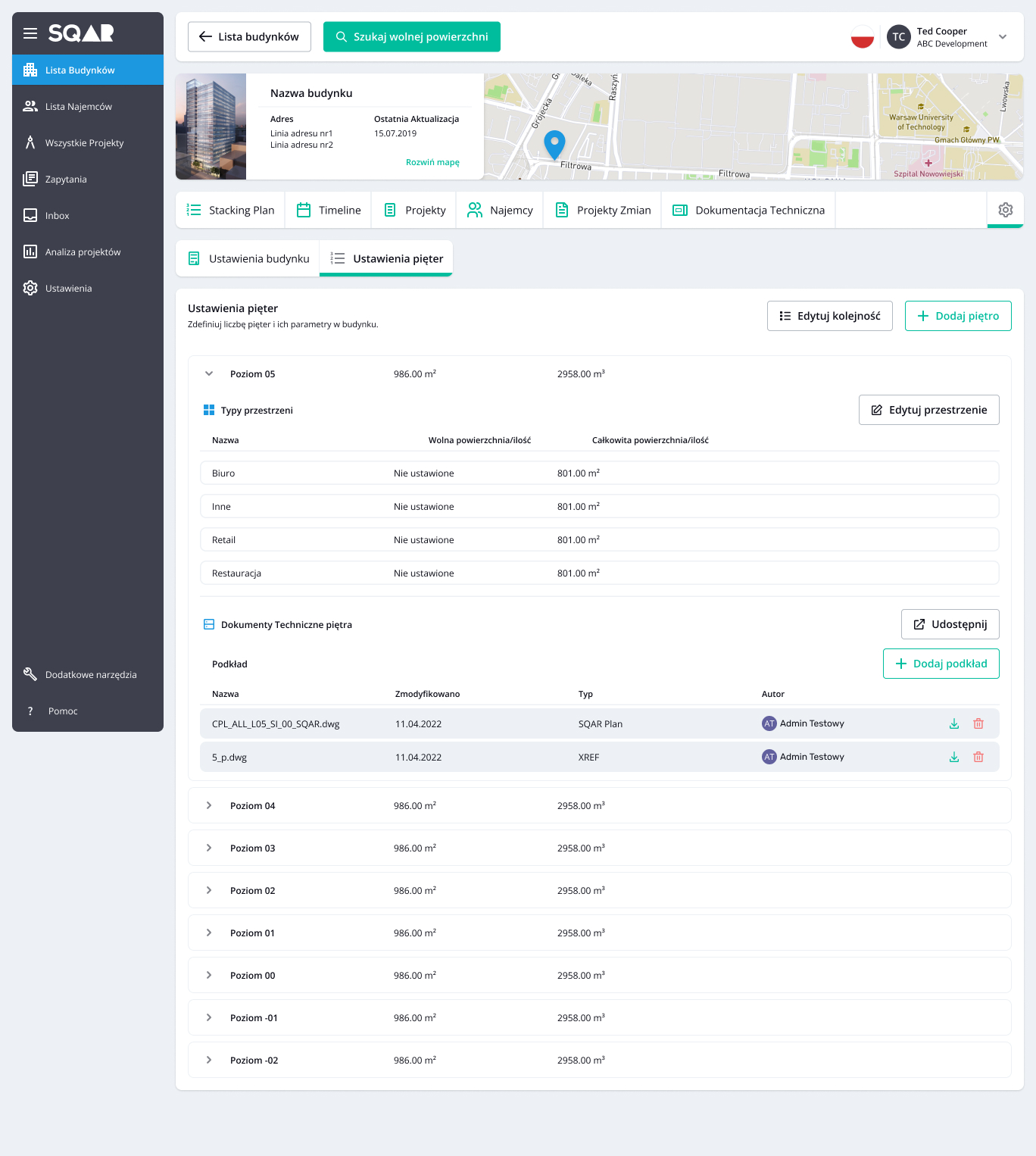This screenshot has width=1036, height=1156.
Task: Click the map location pin marker
Action: coord(554,143)
